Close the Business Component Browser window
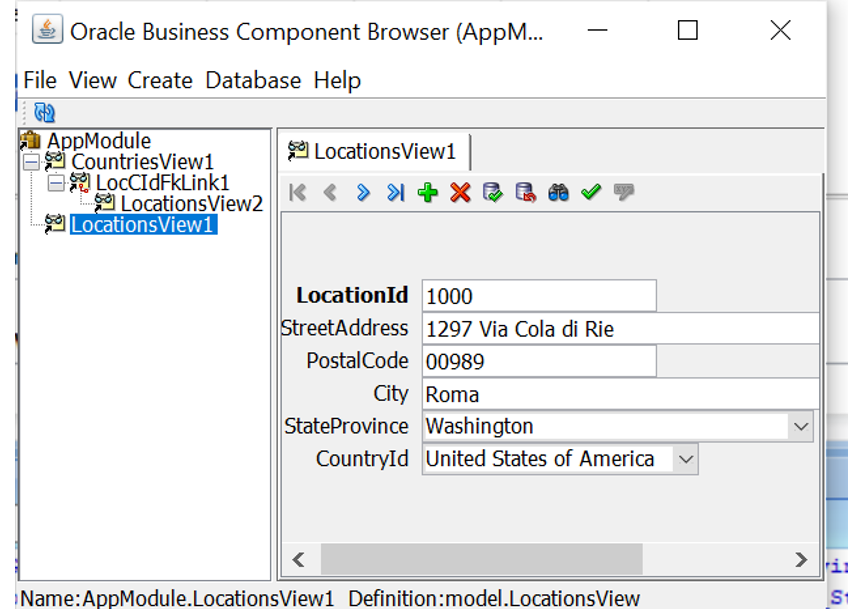This screenshot has height=609, width=851. [x=780, y=30]
